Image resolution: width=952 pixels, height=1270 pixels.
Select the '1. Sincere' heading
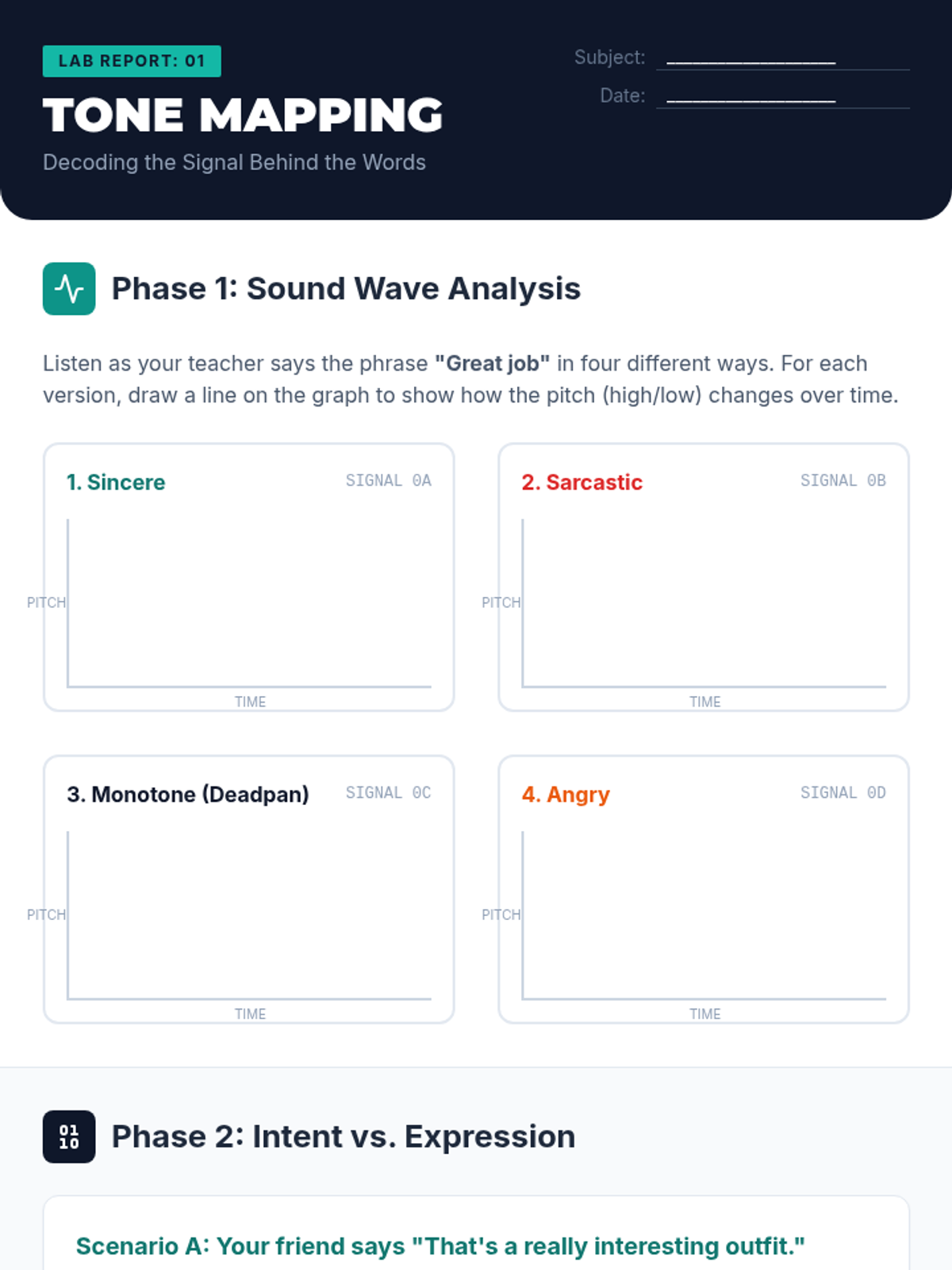[116, 483]
